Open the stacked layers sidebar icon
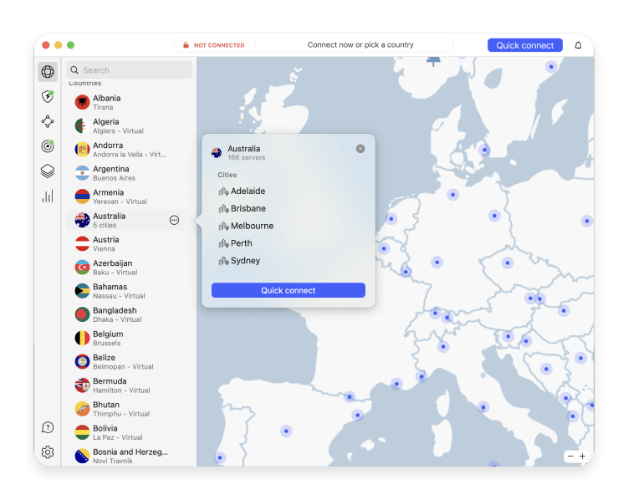Image resolution: width=628 pixels, height=500 pixels. click(48, 171)
